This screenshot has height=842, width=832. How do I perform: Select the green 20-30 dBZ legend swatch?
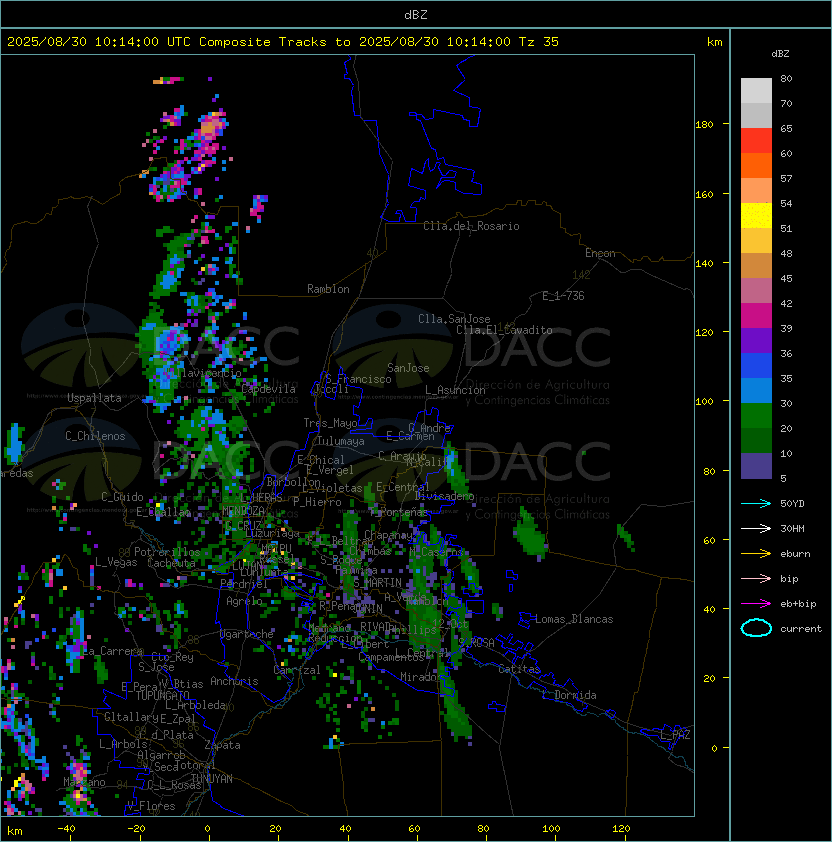coord(756,416)
